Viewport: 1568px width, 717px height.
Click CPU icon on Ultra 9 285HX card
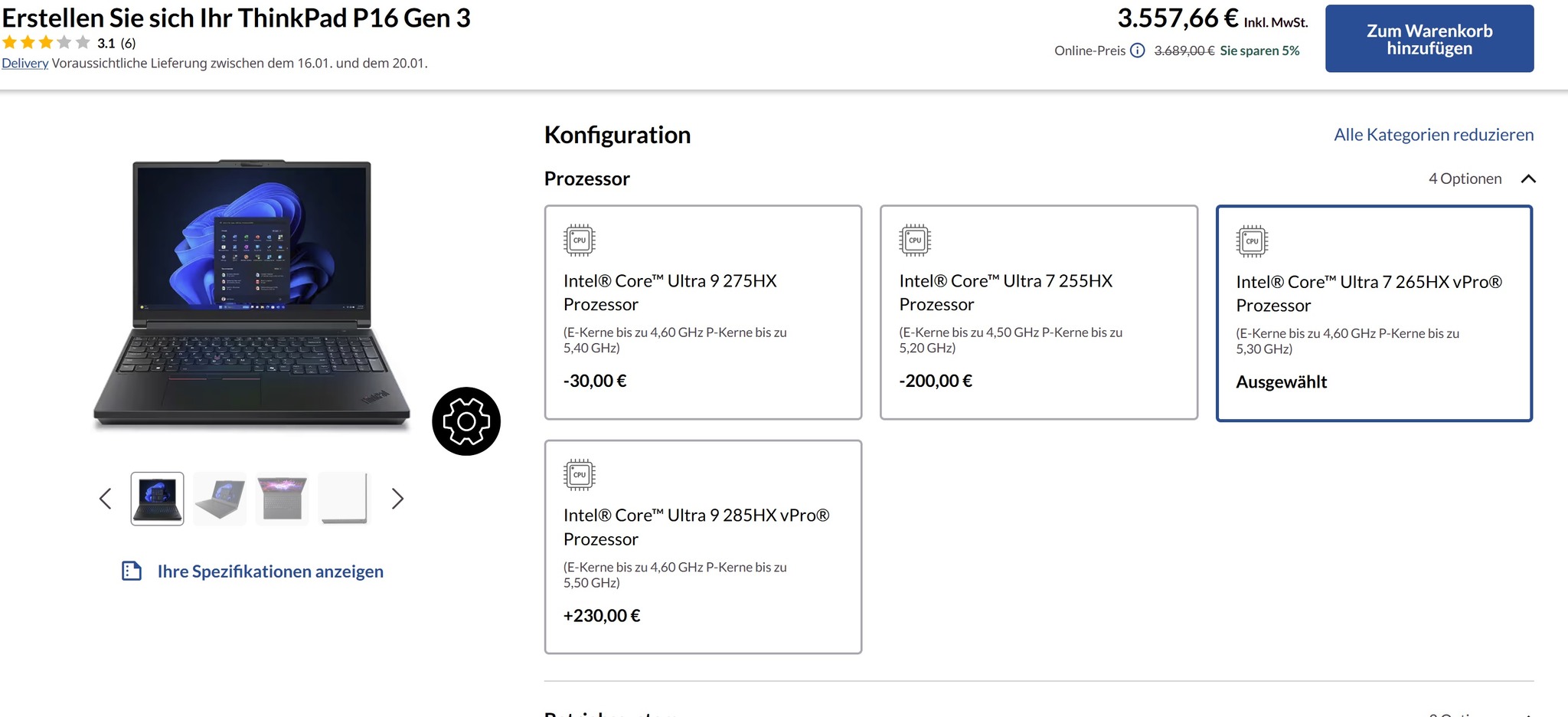point(580,475)
